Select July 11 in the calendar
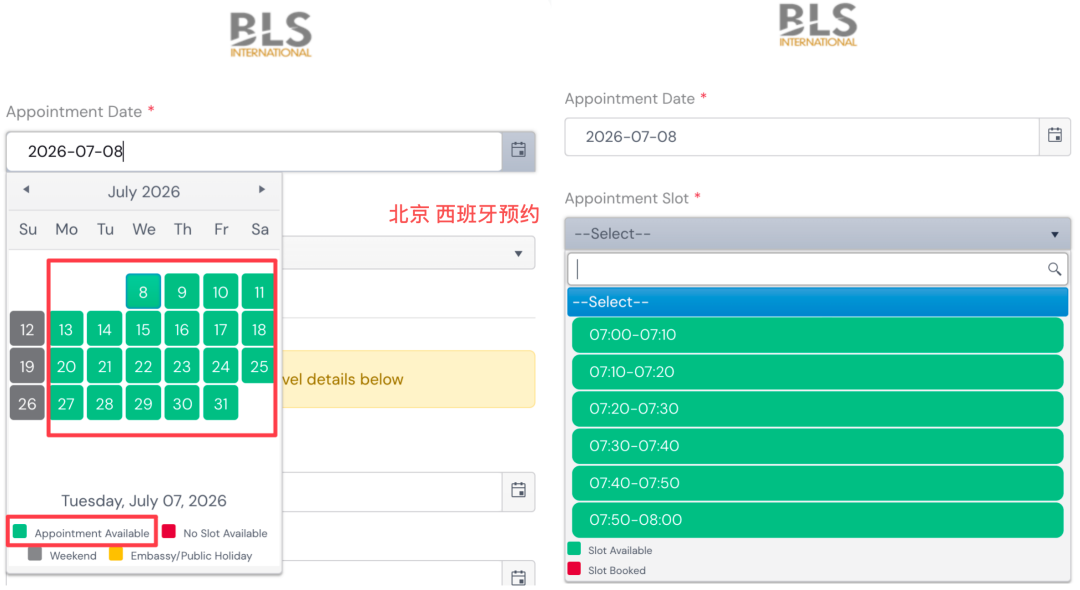This screenshot has height=590, width=1080. [258, 292]
